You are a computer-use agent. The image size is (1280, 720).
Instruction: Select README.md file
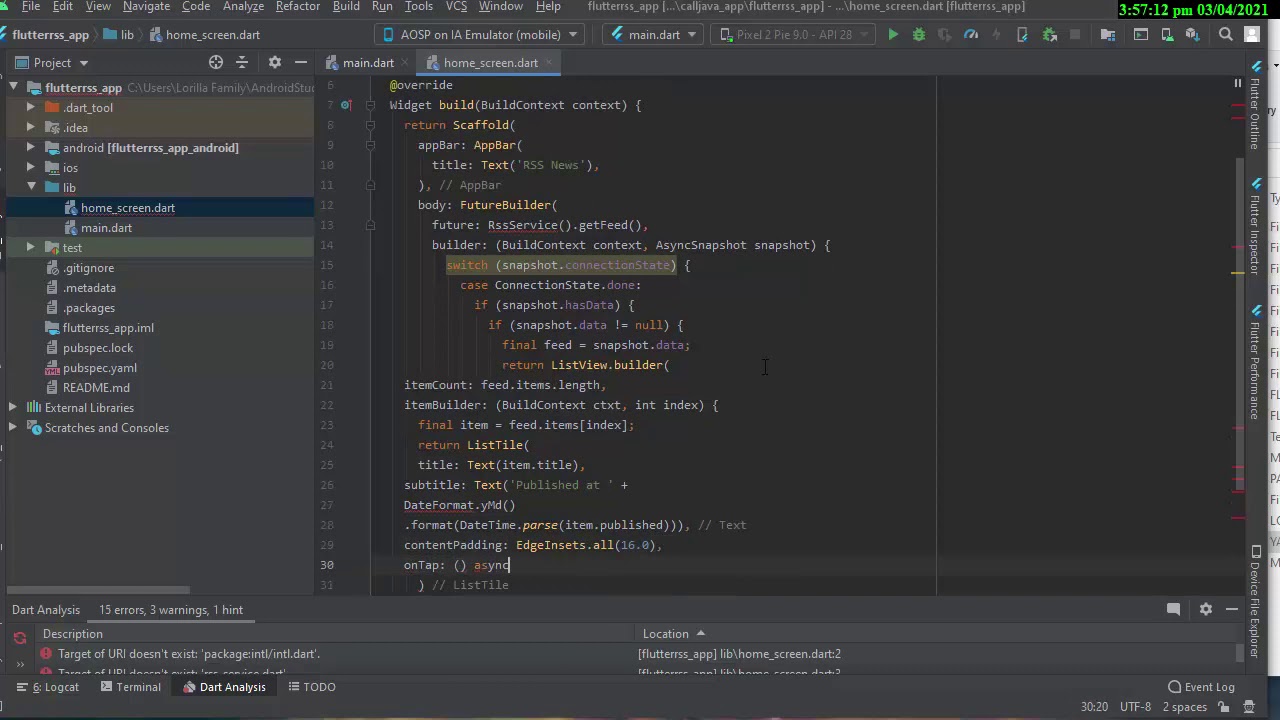click(x=96, y=388)
